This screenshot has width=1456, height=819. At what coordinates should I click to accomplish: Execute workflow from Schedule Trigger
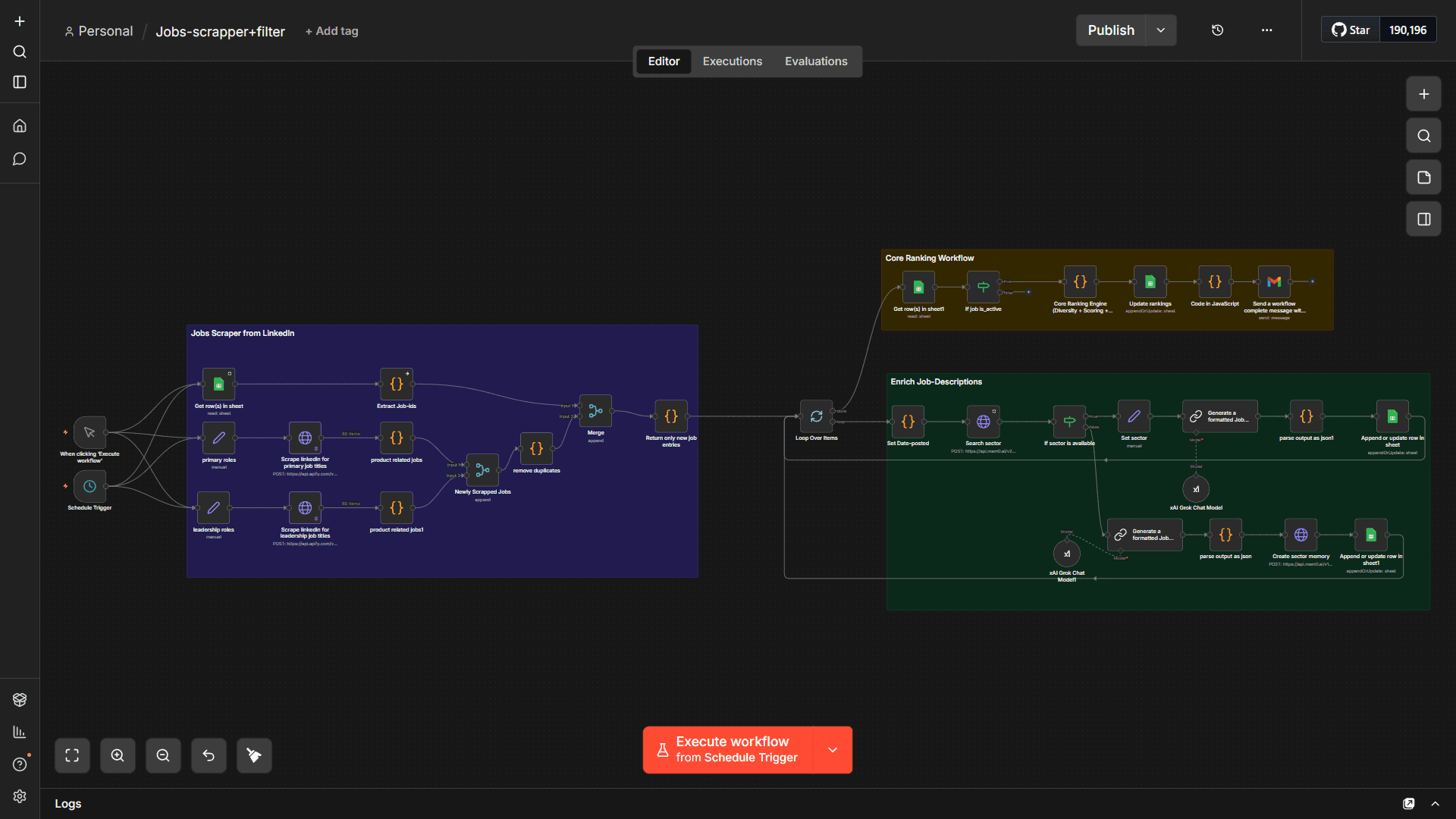728,750
